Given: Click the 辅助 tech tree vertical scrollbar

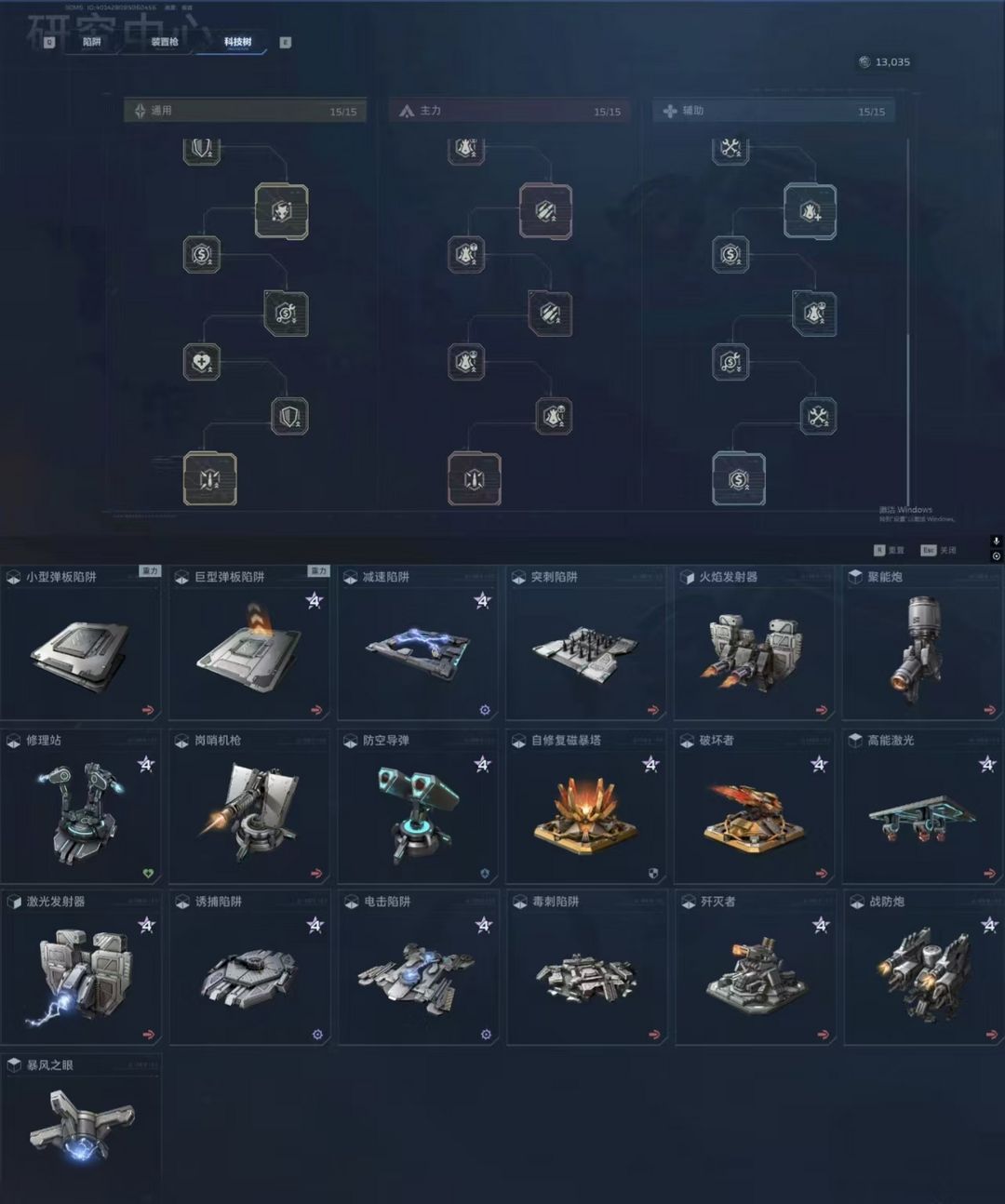Looking at the screenshot, I should click(908, 307).
